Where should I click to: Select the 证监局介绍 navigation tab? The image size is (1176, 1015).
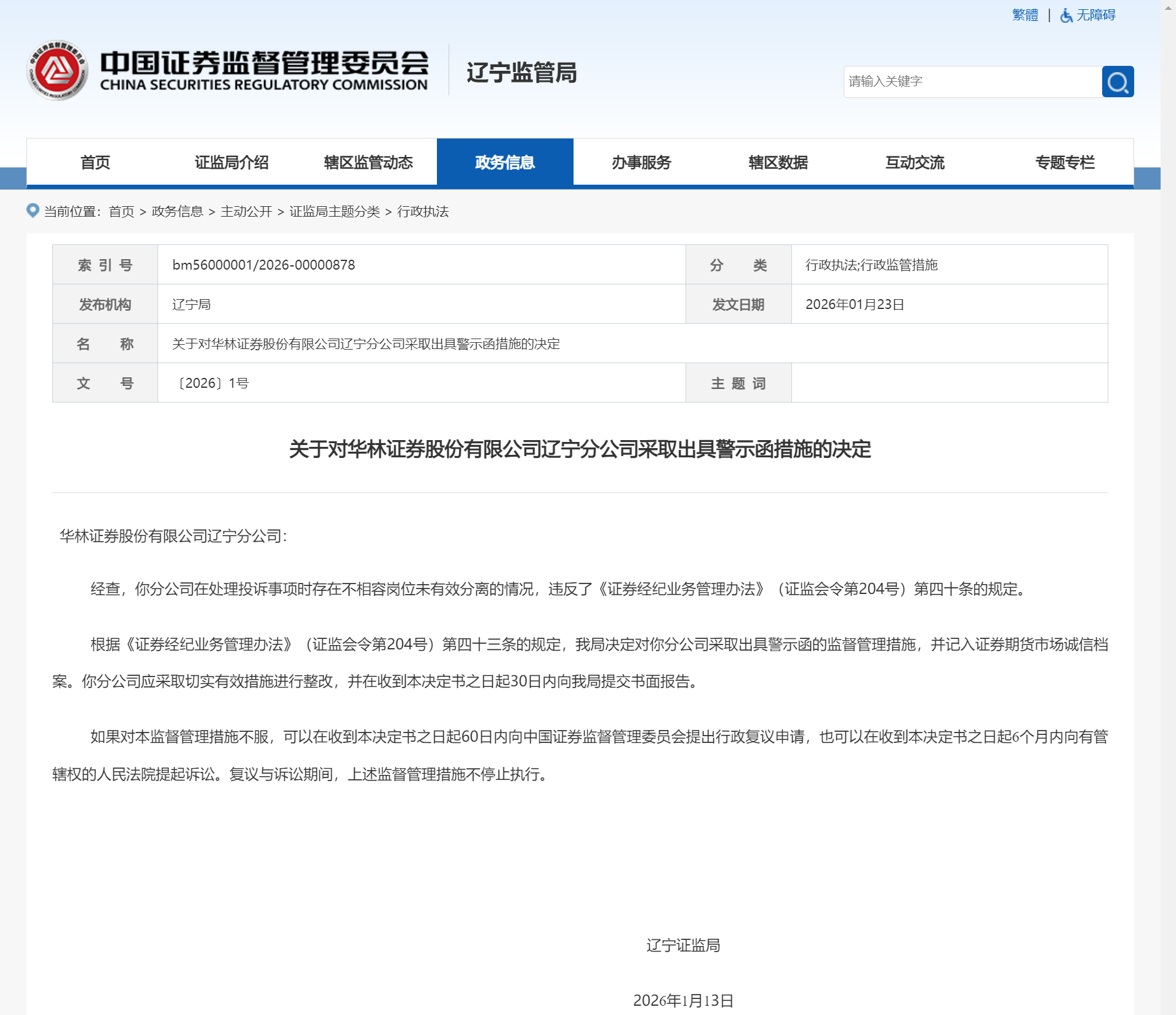point(231,162)
